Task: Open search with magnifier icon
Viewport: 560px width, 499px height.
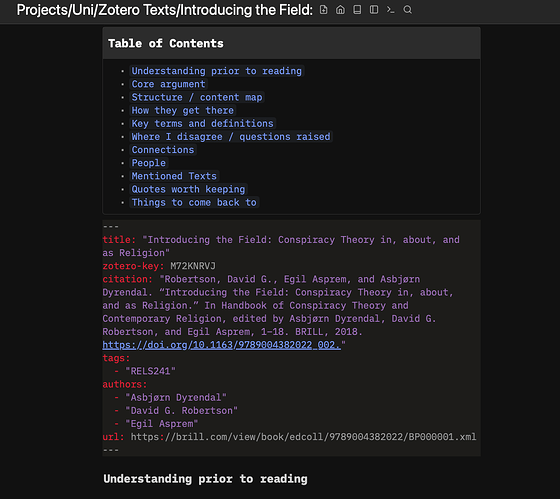Action: [408, 10]
